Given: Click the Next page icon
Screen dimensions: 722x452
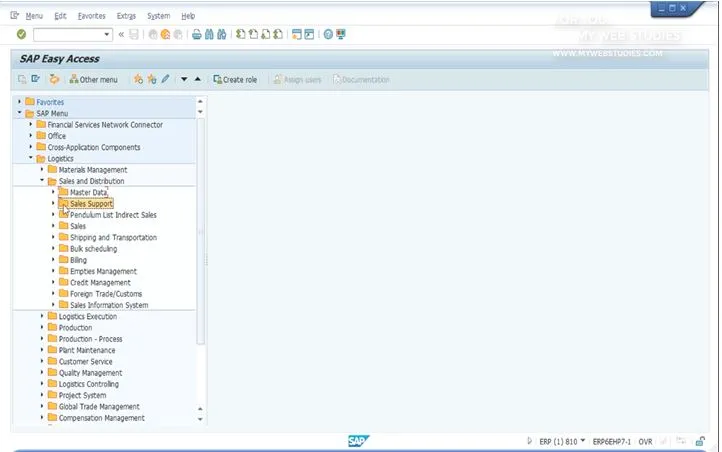Looking at the screenshot, I should tap(266, 35).
